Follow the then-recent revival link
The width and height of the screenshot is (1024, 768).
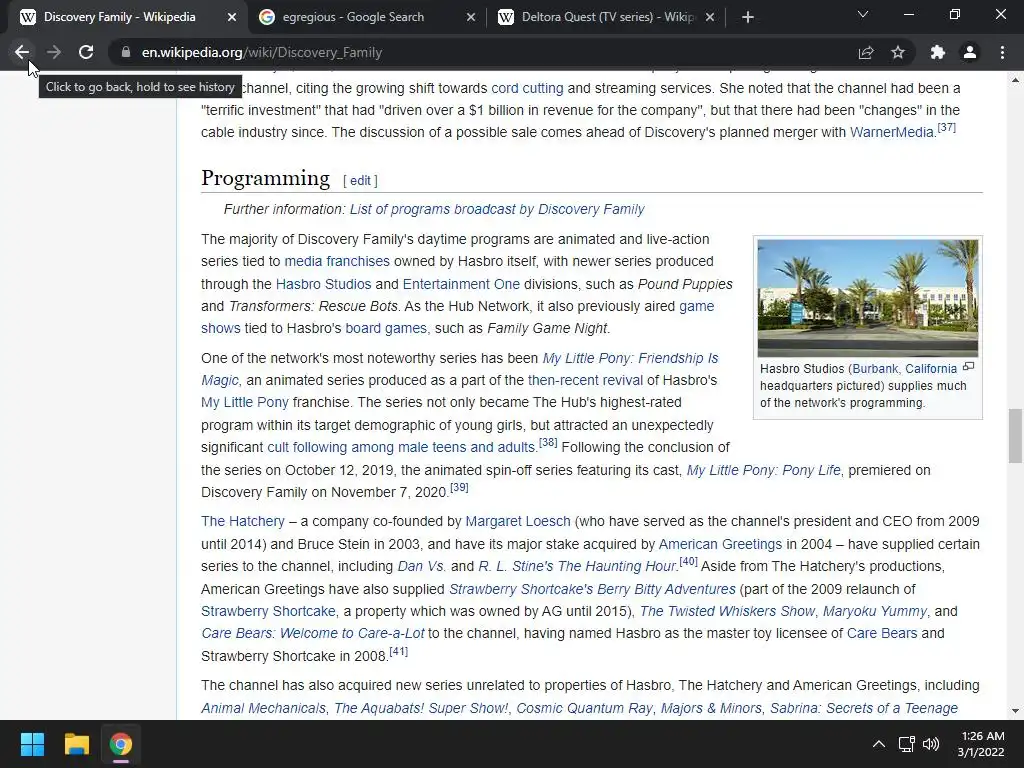tap(585, 380)
